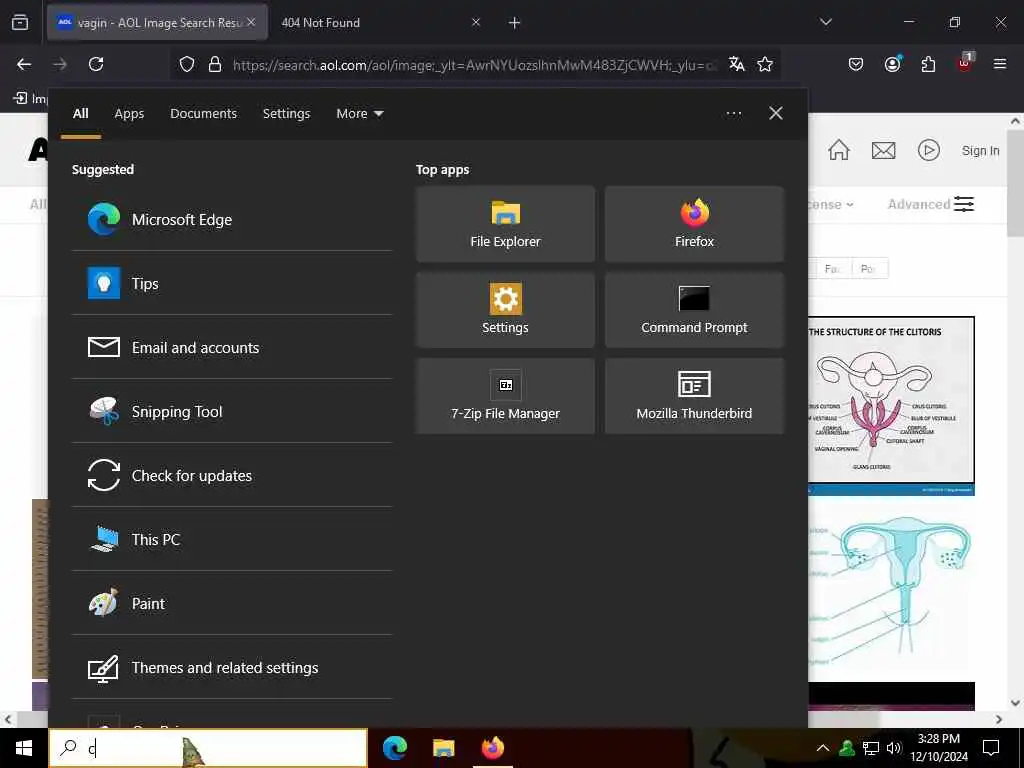Click the AOL Sign In link
This screenshot has height=768, width=1024.
coord(980,151)
